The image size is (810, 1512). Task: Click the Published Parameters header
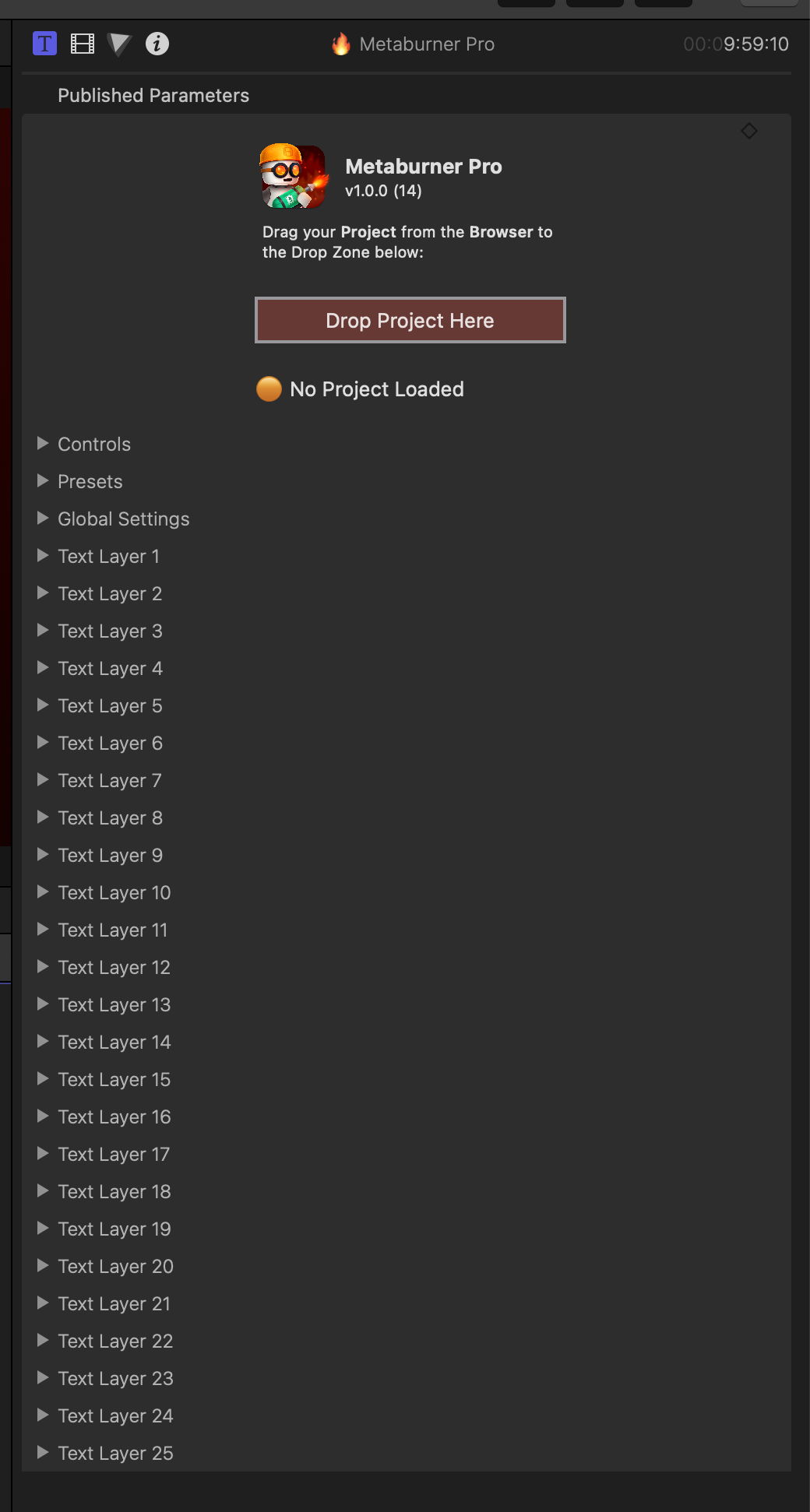(153, 95)
